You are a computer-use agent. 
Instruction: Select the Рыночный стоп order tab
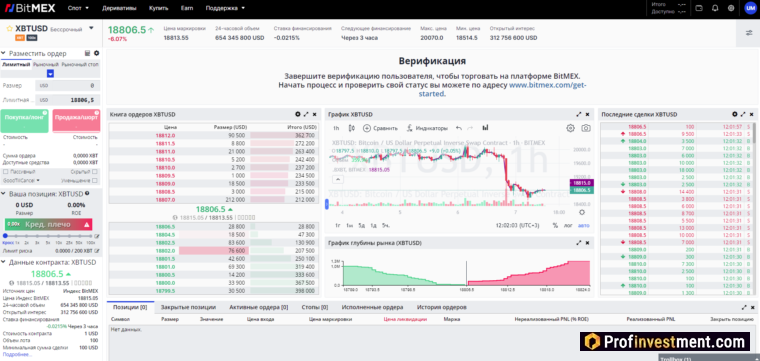(x=80, y=64)
